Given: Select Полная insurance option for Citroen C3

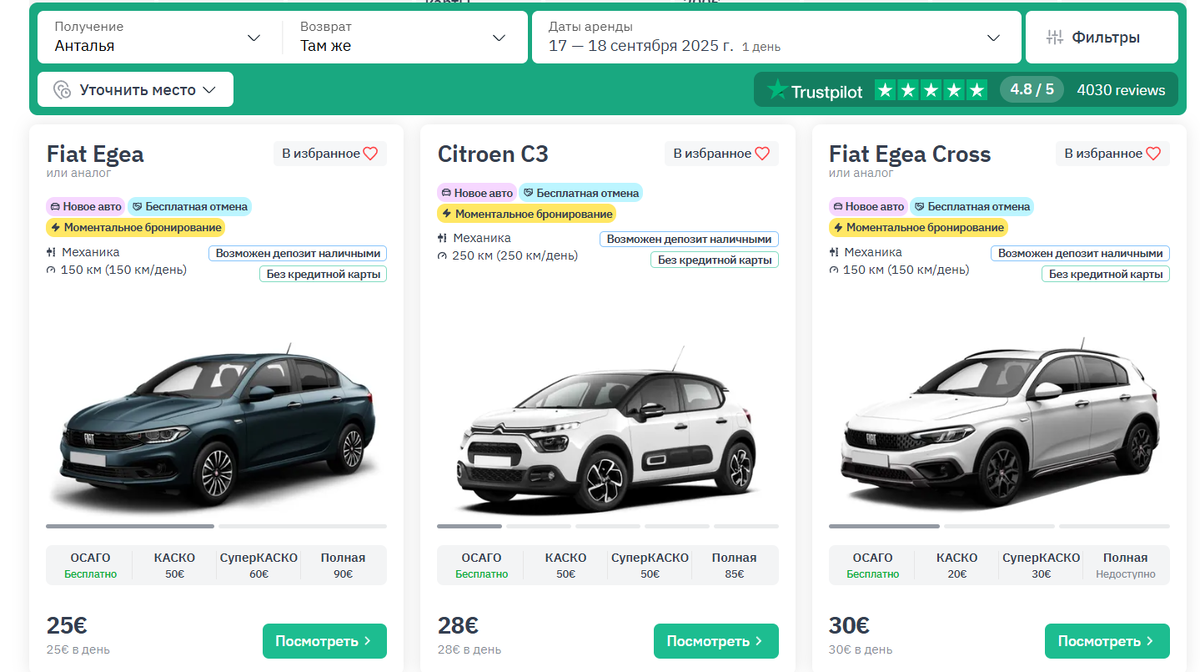Looking at the screenshot, I should 734,565.
